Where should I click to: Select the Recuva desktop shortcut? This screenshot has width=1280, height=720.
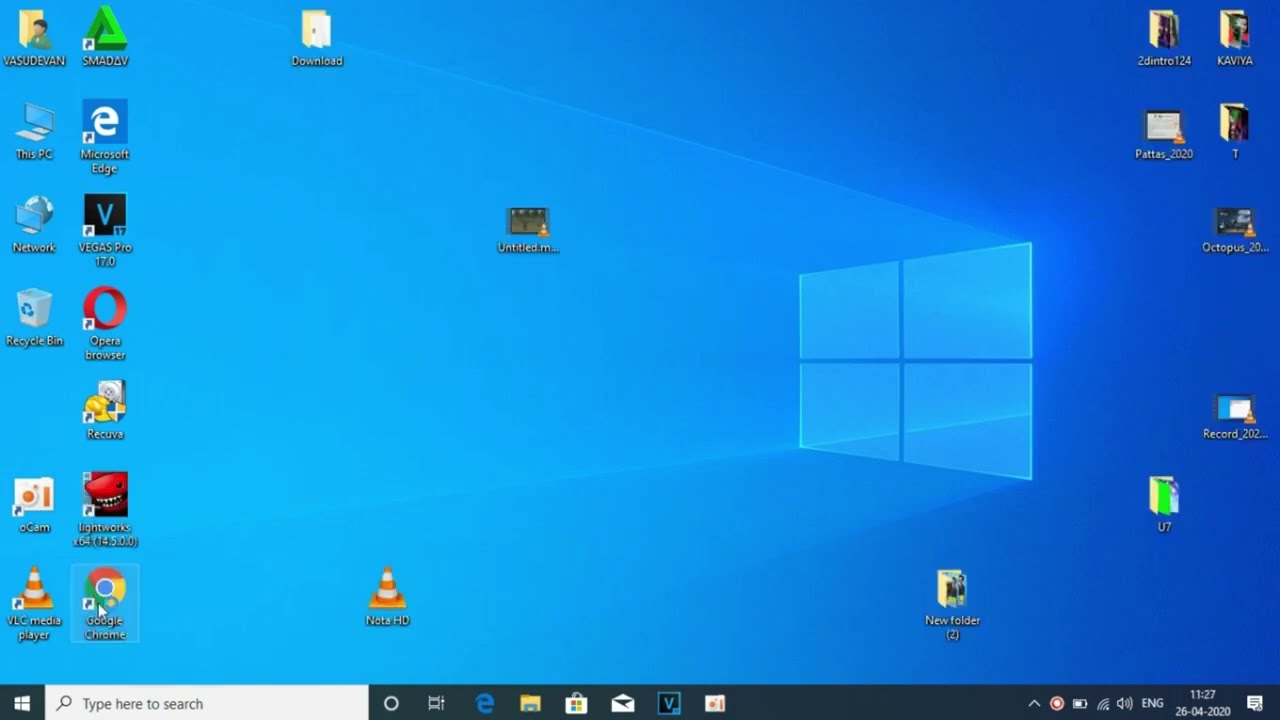105,410
